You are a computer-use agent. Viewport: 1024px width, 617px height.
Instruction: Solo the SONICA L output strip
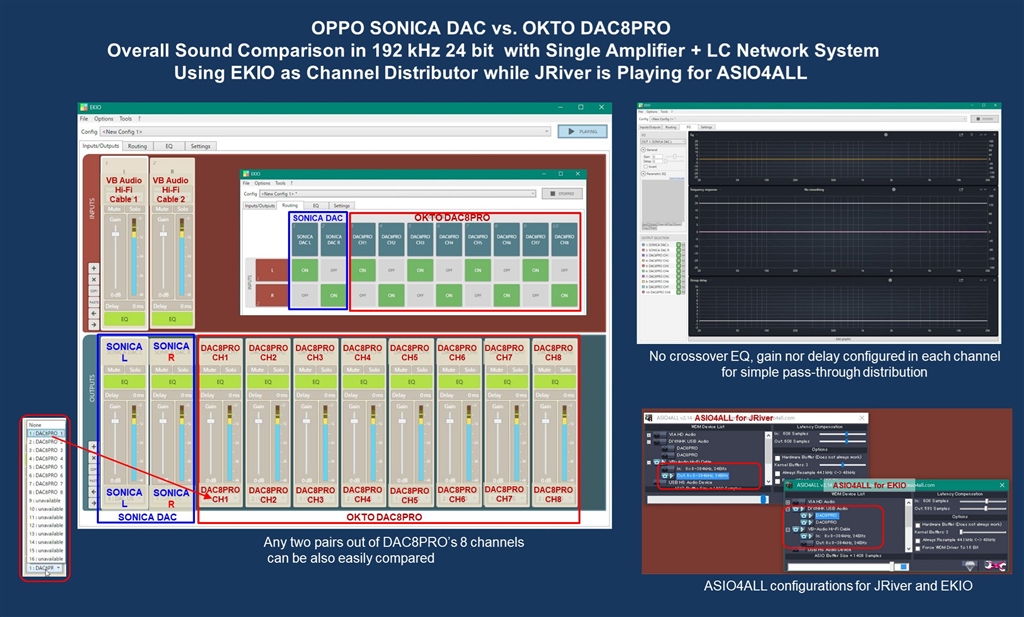coord(135,370)
